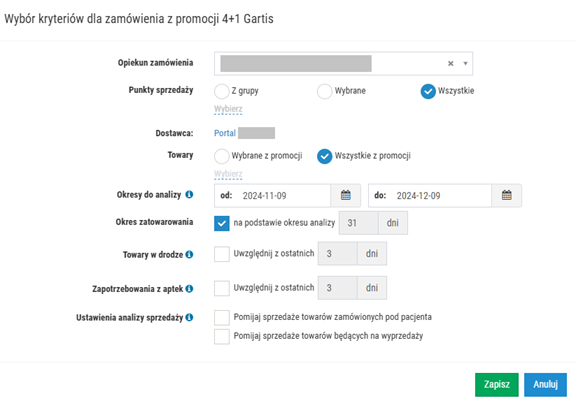Click the blue Anuluj button
This screenshot has height=403, width=576.
pos(546,385)
